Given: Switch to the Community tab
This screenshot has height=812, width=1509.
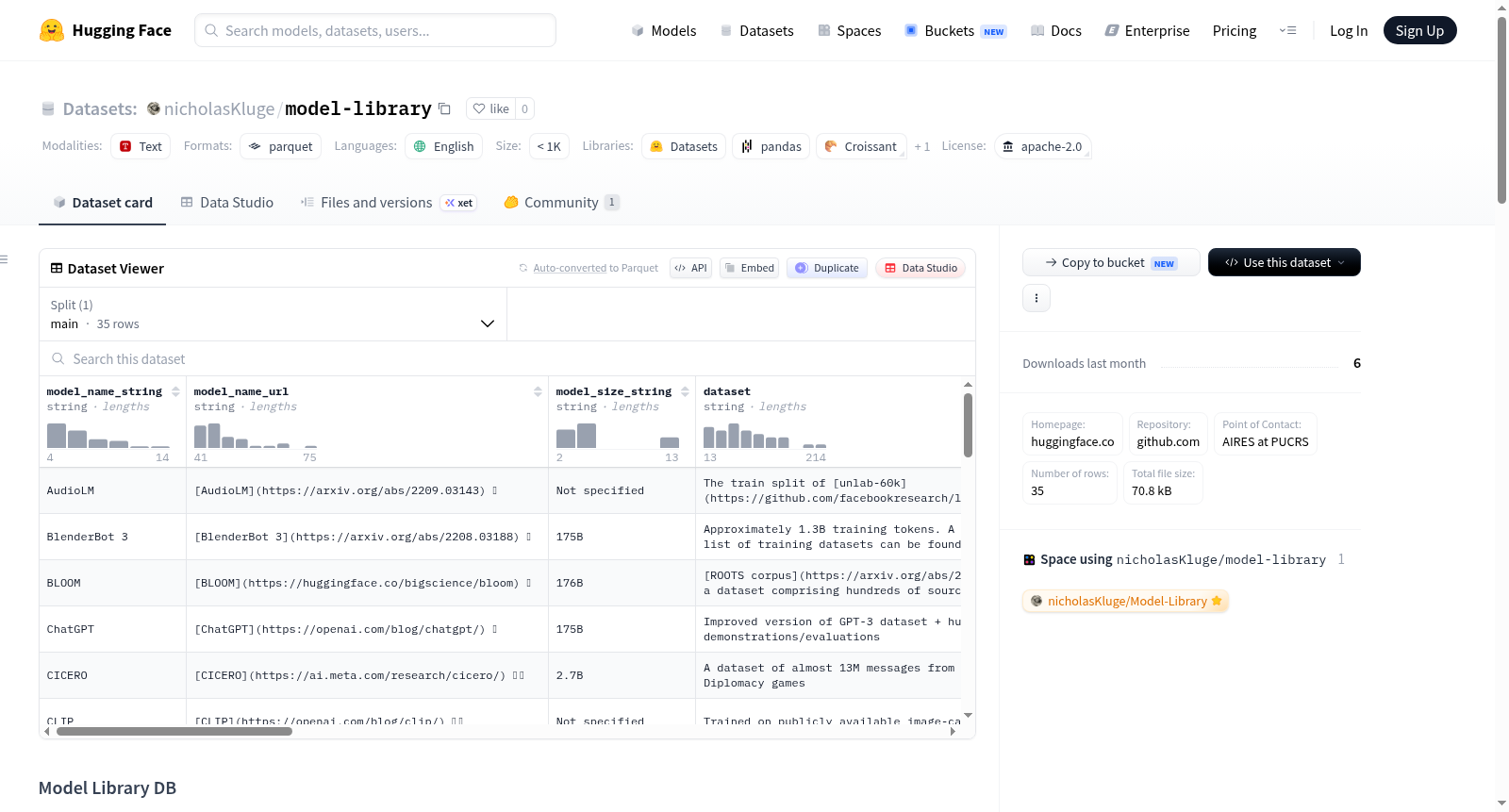Looking at the screenshot, I should tap(561, 203).
